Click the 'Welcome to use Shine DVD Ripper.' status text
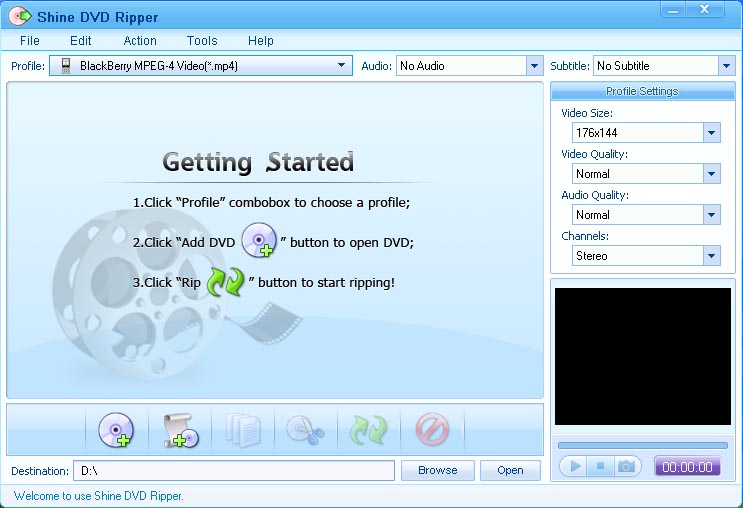The image size is (743, 508). click(99, 496)
